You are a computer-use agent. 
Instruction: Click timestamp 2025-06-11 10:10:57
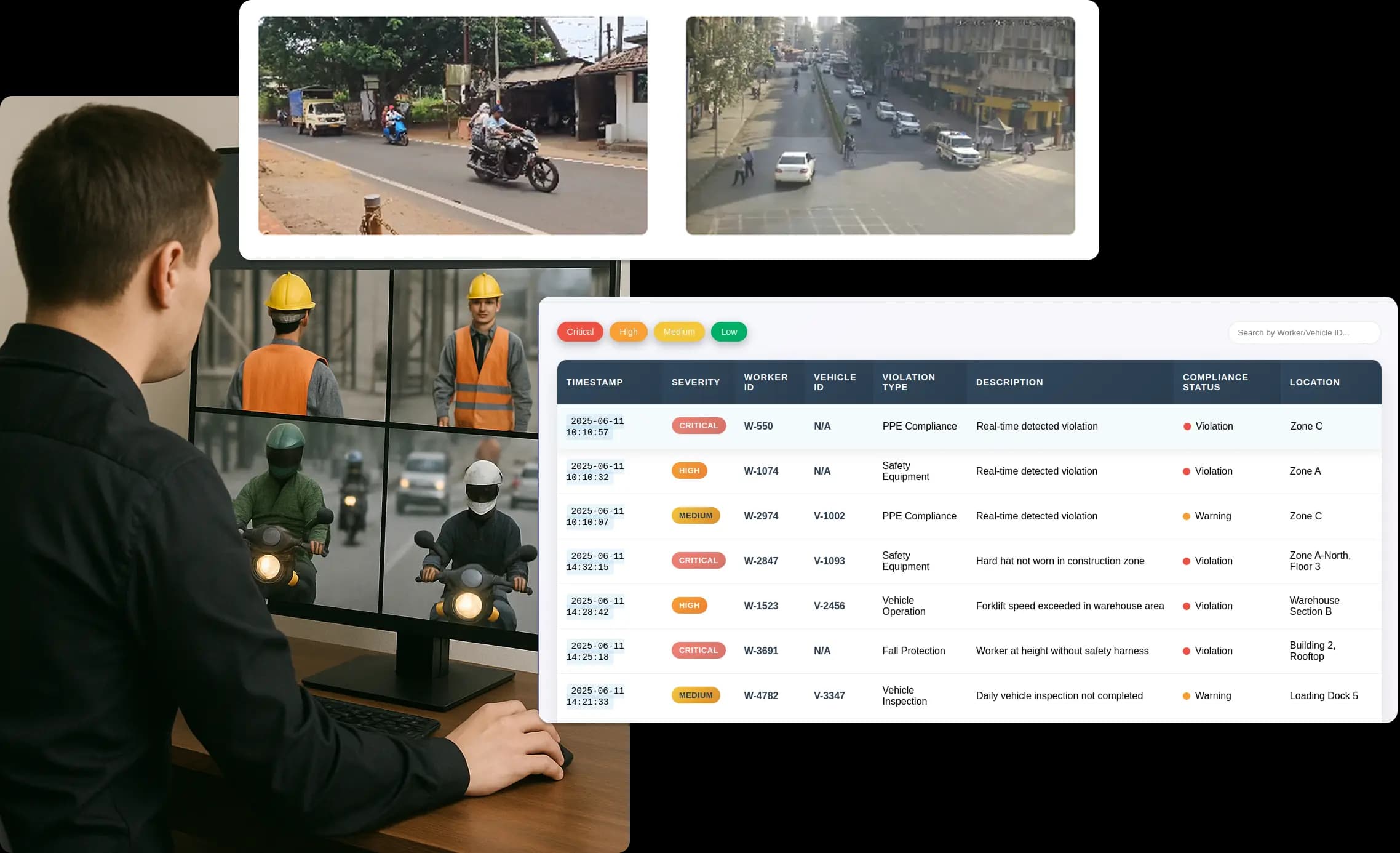pyautogui.click(x=595, y=426)
